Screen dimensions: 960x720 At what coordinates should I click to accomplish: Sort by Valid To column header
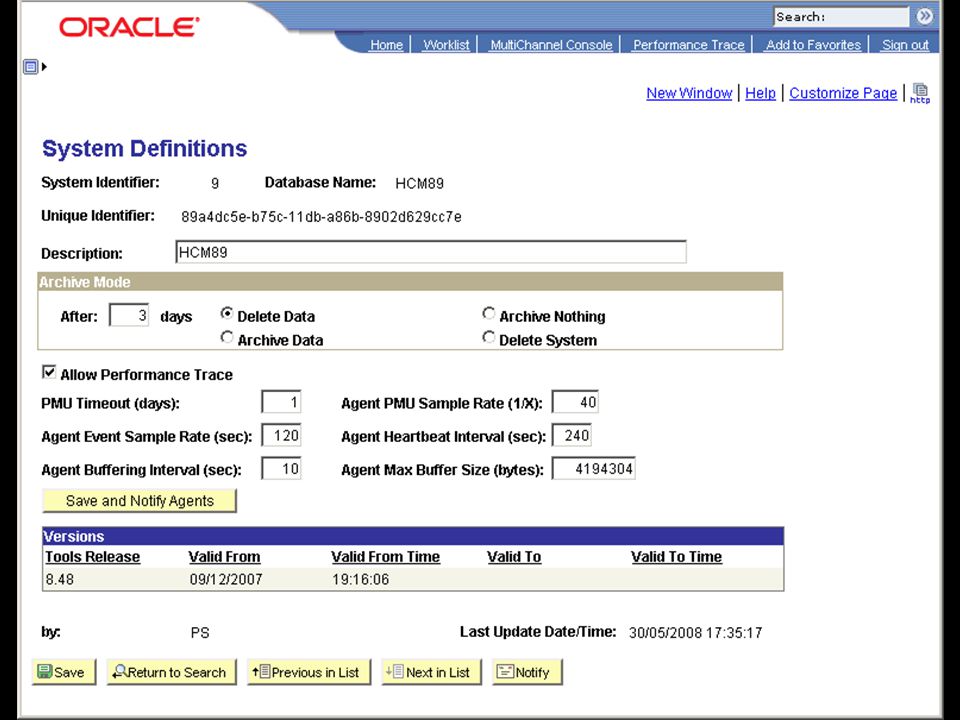click(x=514, y=557)
